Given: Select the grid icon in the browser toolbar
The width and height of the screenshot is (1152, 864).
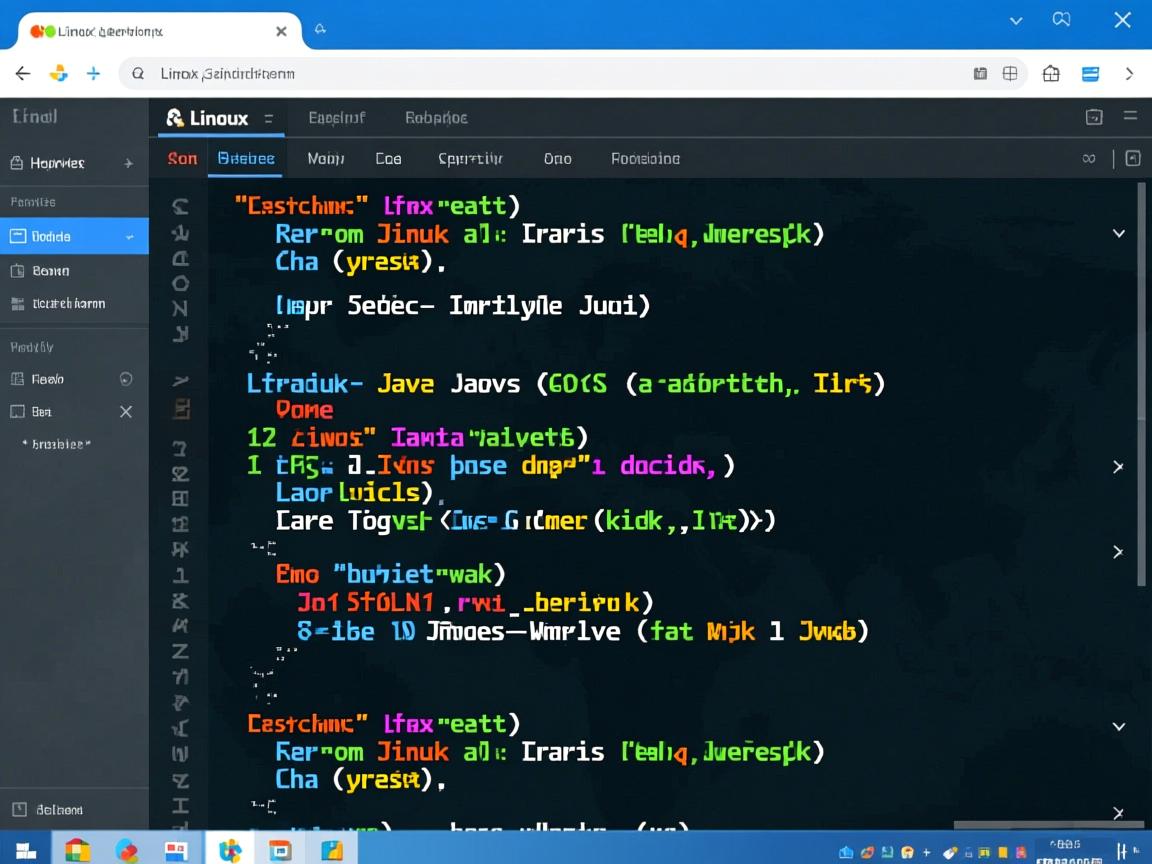Looking at the screenshot, I should (1010, 73).
